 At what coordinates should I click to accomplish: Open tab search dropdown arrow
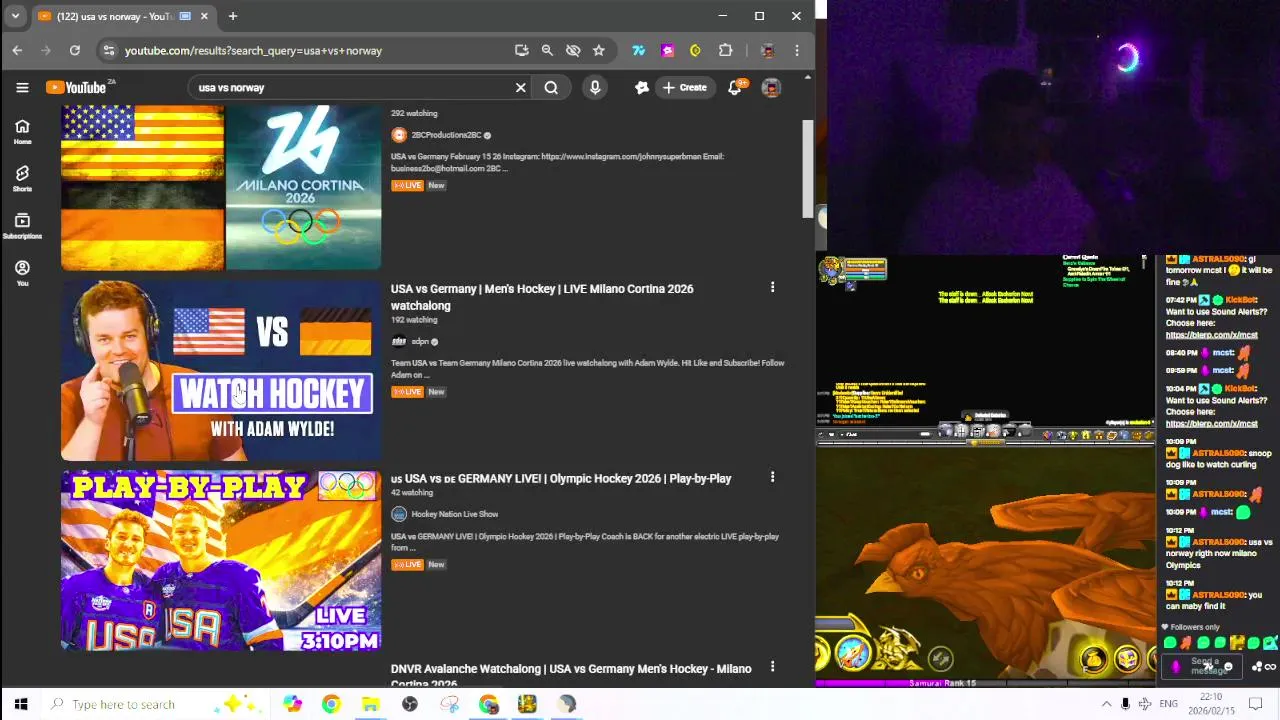pyautogui.click(x=15, y=16)
